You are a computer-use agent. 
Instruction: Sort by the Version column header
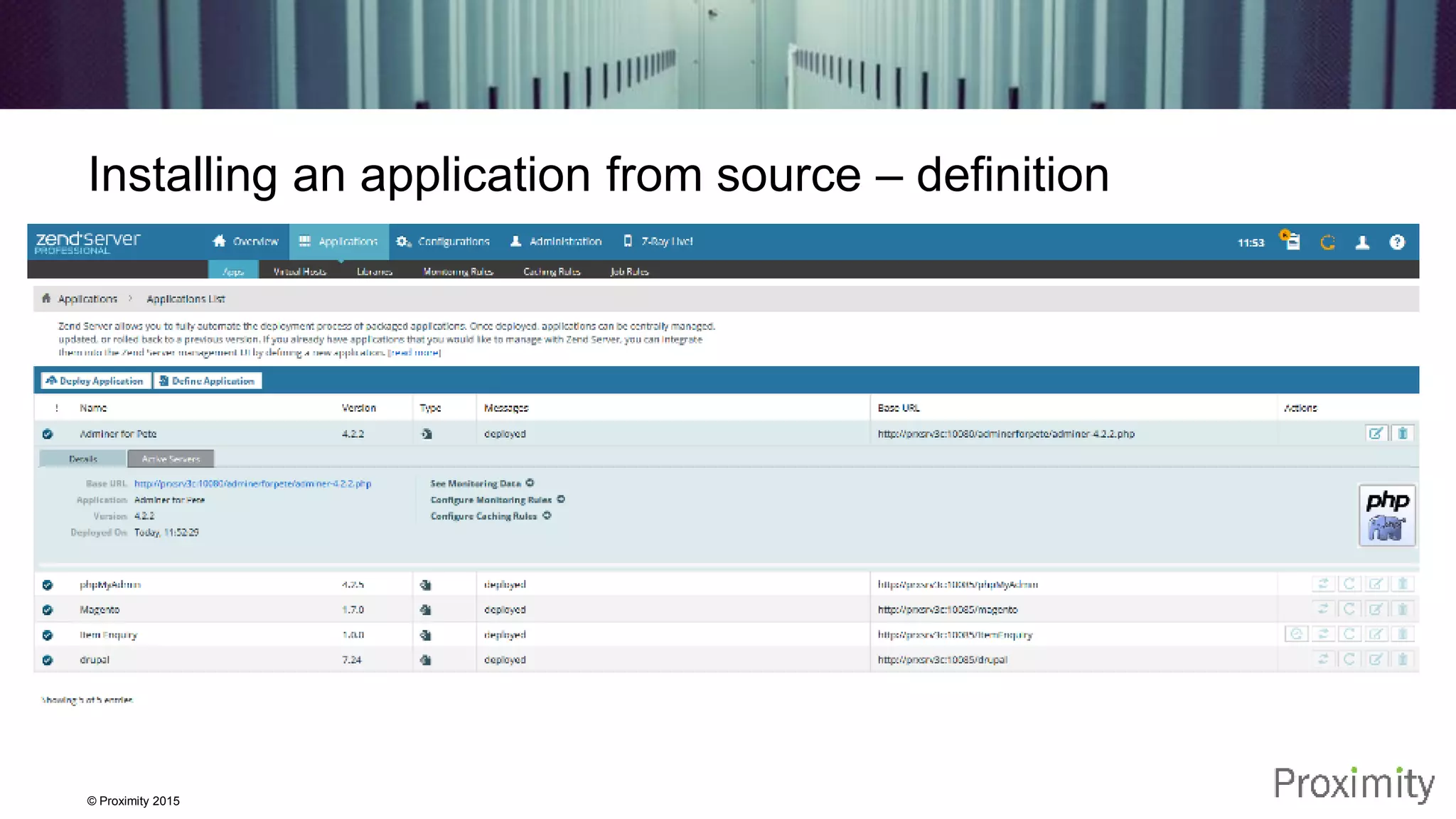point(359,408)
